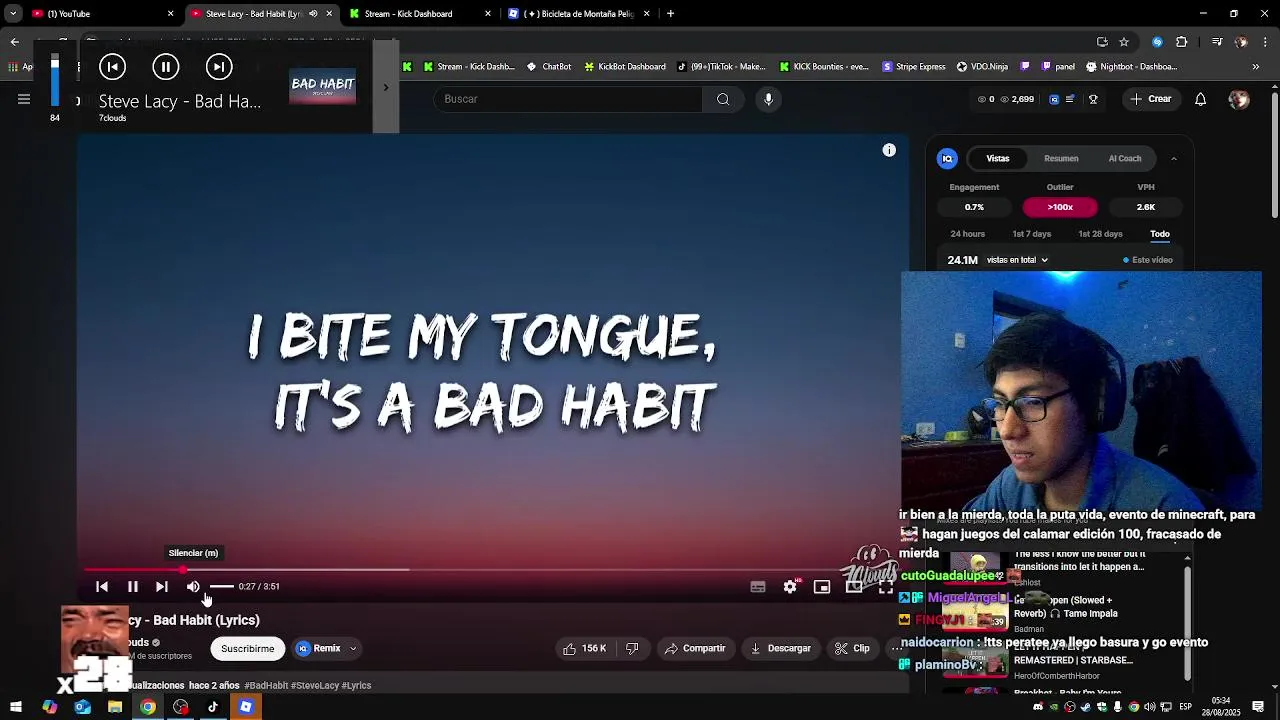Expand the Remix dropdown chevron
This screenshot has height=720, width=1280.
click(353, 649)
